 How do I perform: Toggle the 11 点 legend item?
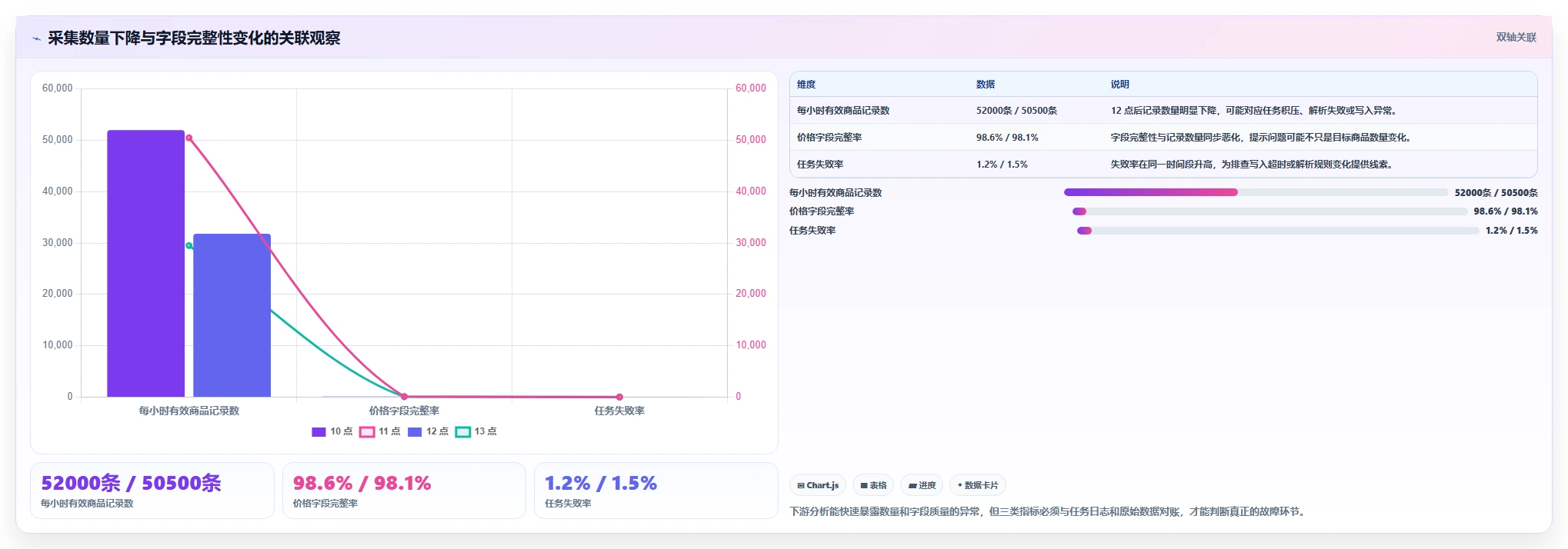click(380, 431)
